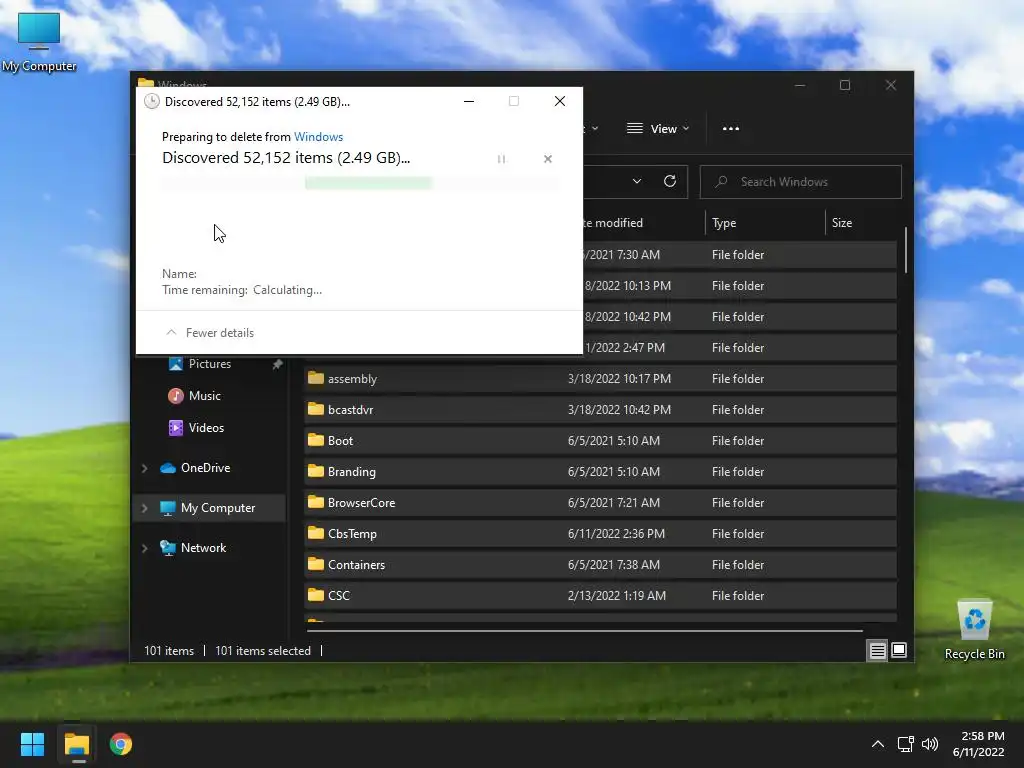Open the Windows Start menu

32,744
